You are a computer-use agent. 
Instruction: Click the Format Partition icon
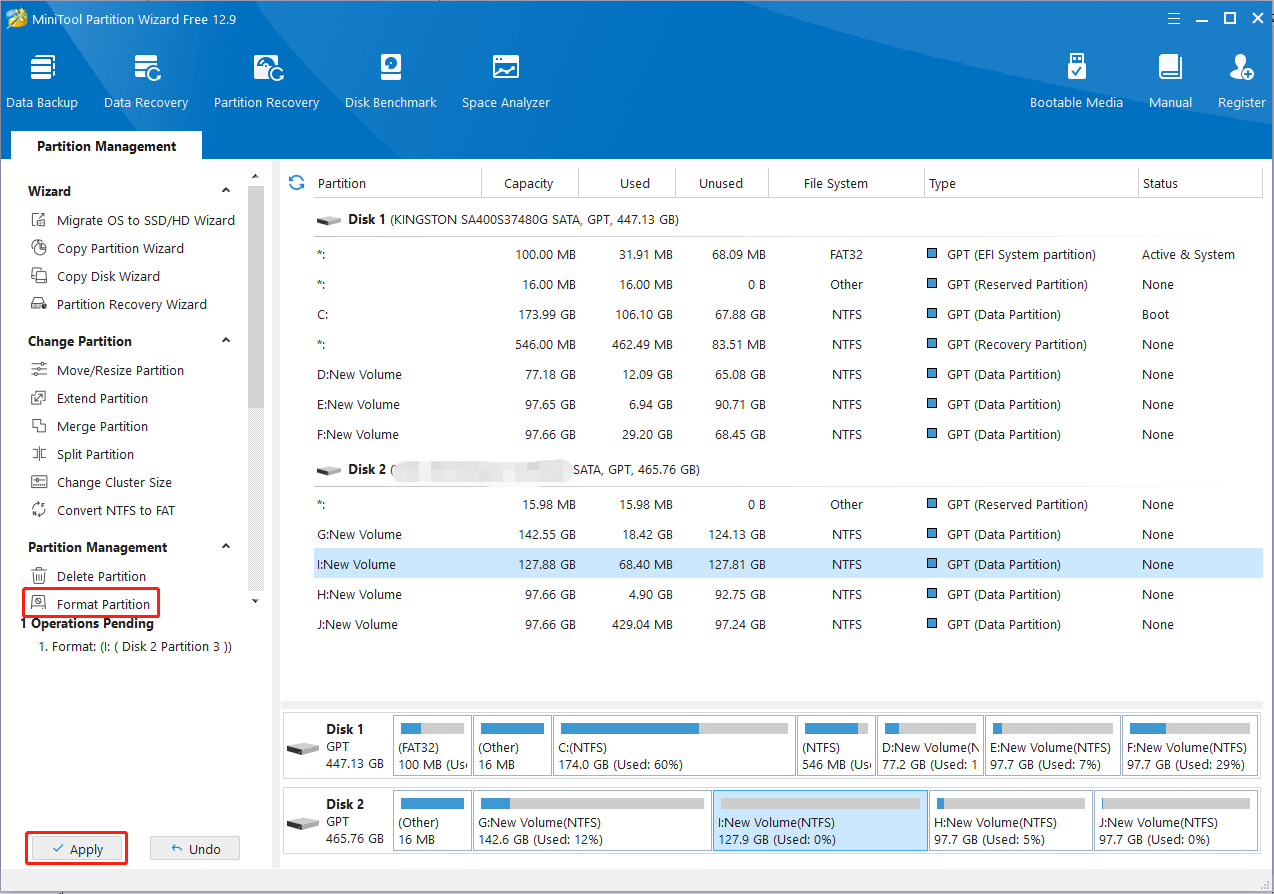(x=39, y=603)
